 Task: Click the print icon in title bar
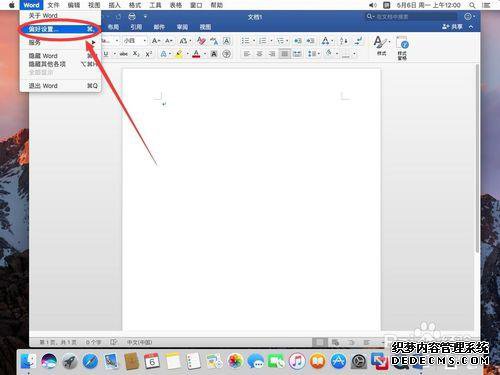[132, 16]
